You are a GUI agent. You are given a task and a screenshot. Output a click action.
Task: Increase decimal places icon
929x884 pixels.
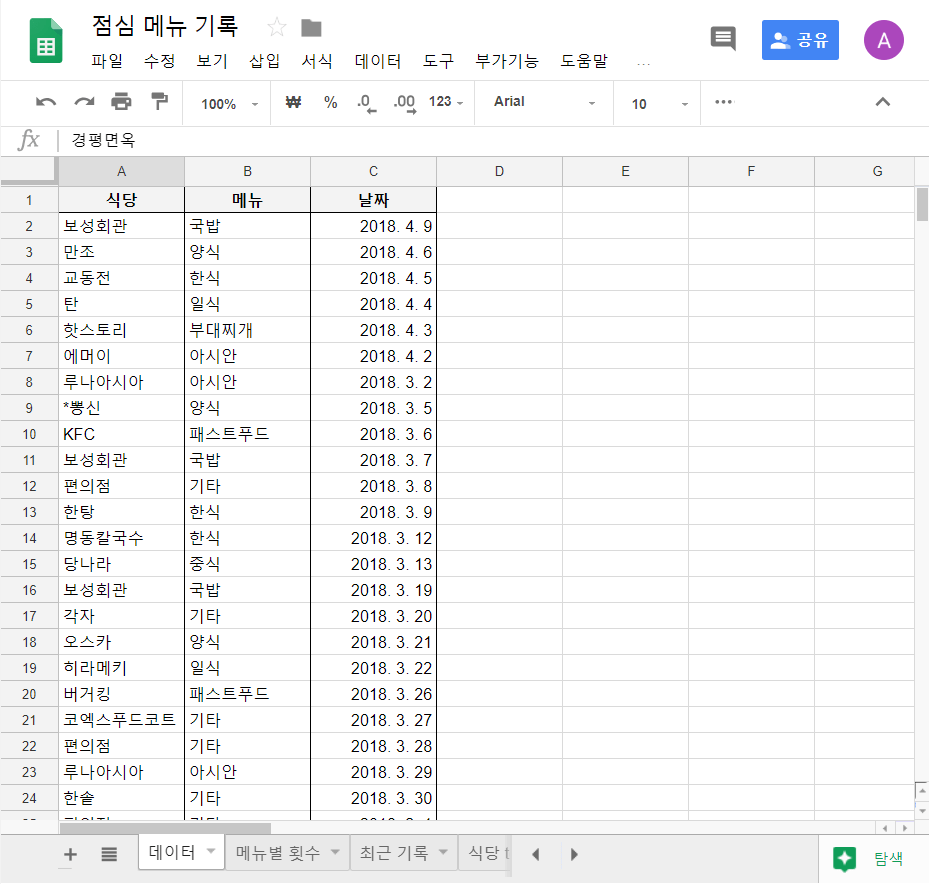pos(405,102)
